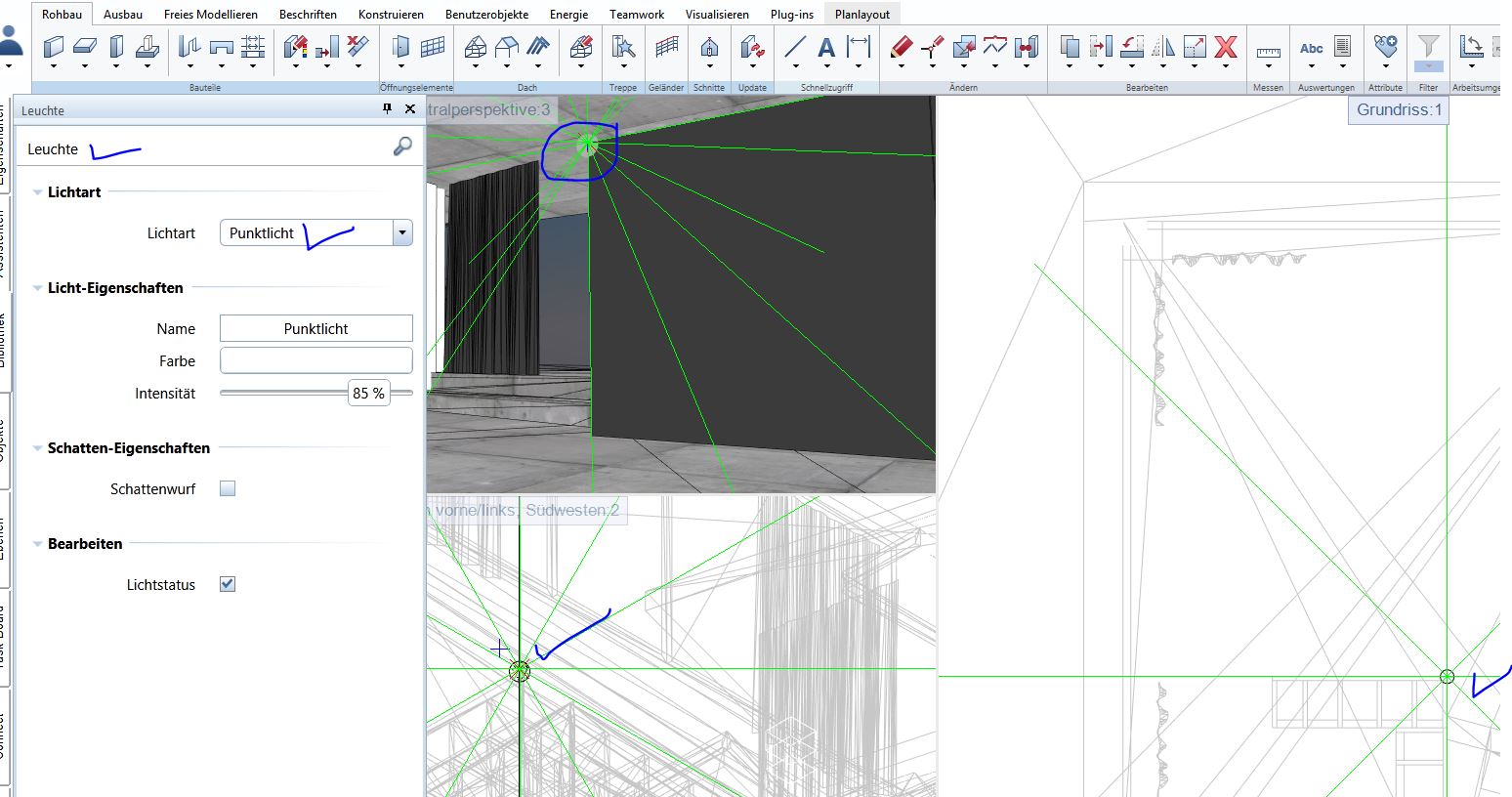This screenshot has width=1512, height=797.
Task: Click the stair tool in Treppe
Action: pyautogui.click(x=623, y=46)
